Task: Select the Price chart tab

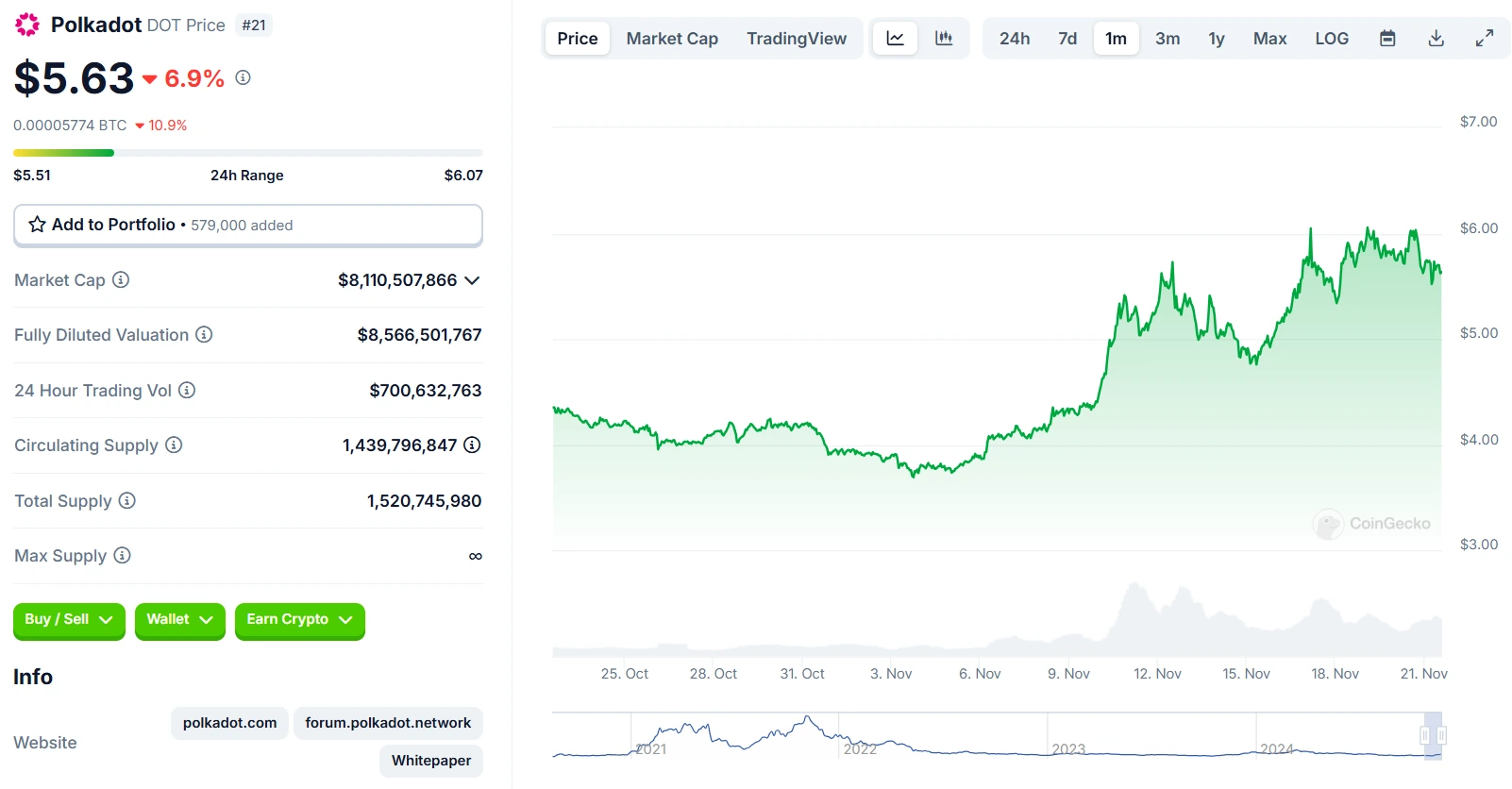Action: (578, 39)
